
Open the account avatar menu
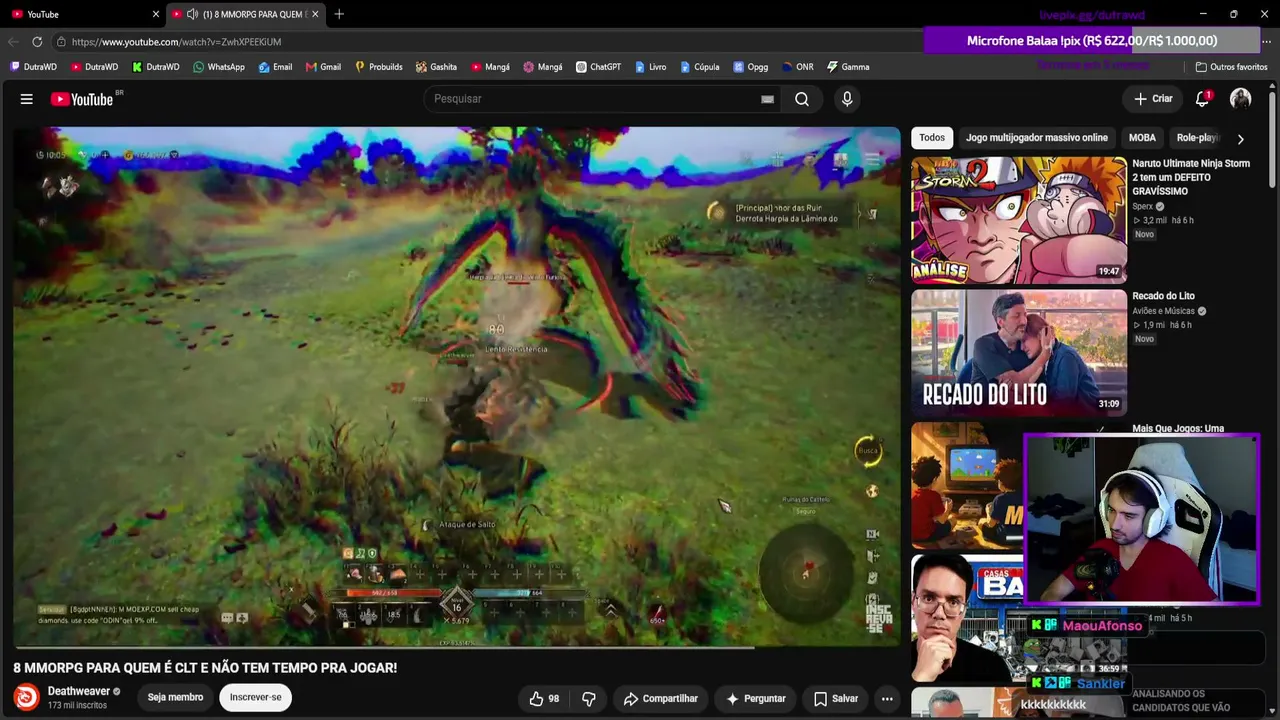[1241, 99]
